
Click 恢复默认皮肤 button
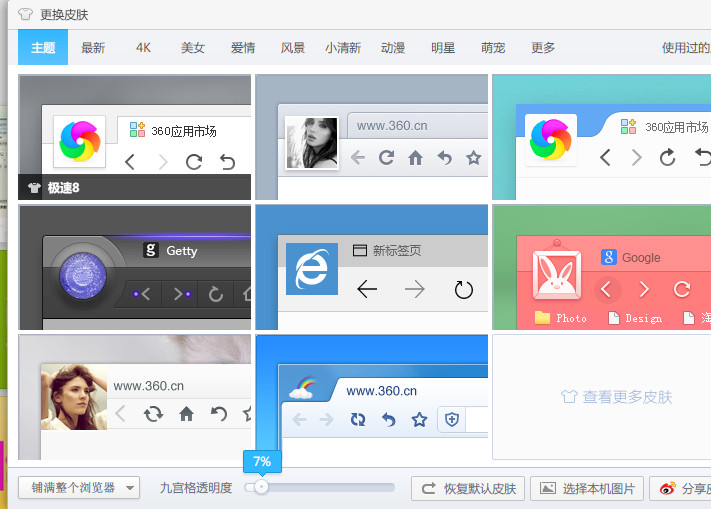468,489
